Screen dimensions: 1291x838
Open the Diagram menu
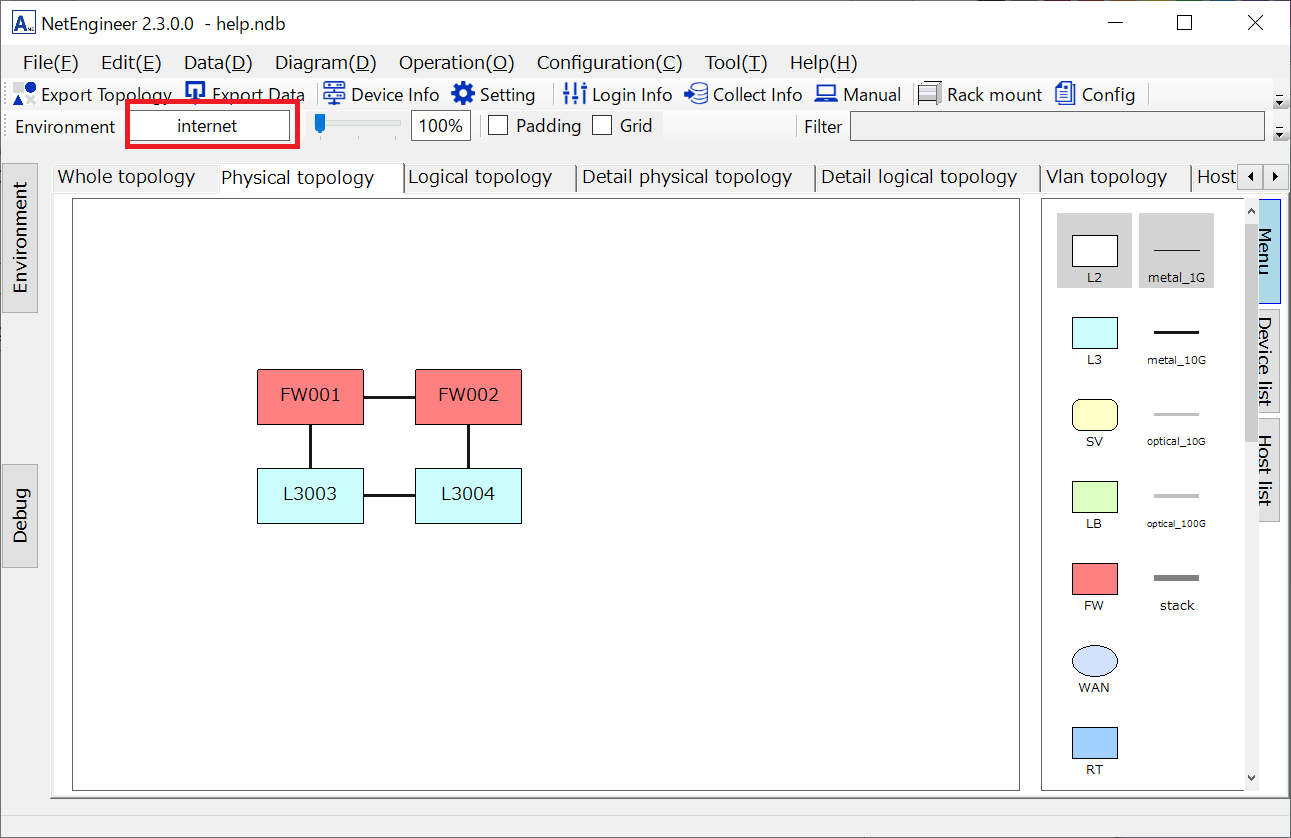(325, 63)
